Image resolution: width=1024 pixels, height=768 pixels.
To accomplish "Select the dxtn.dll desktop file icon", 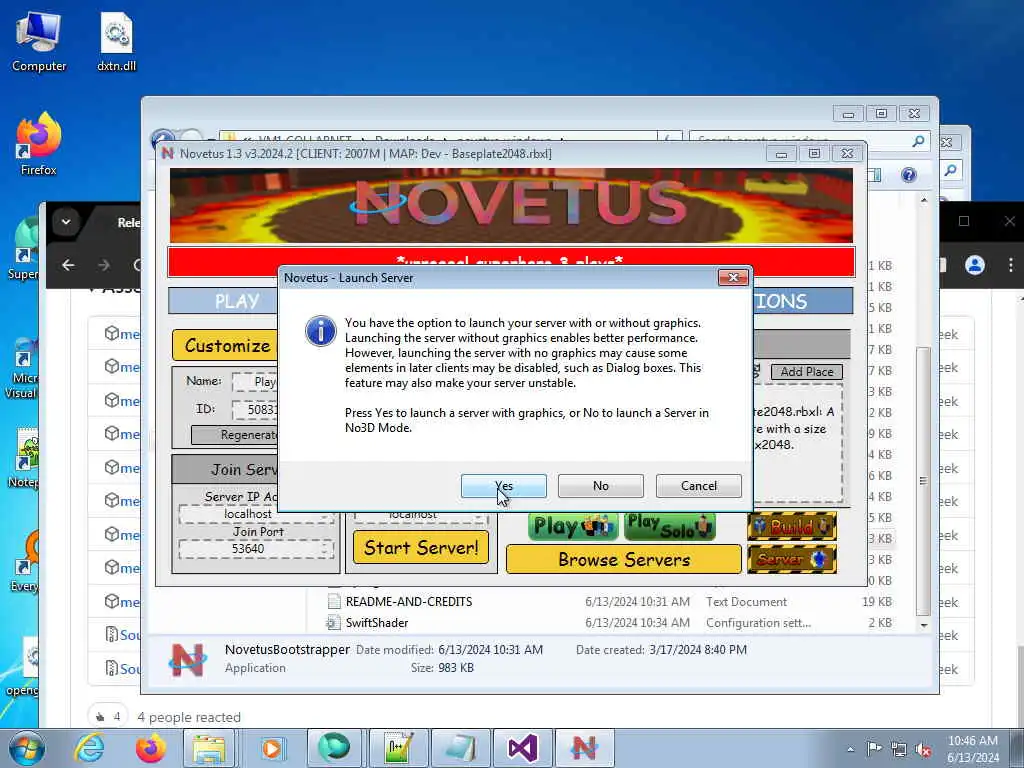I will coord(116,42).
